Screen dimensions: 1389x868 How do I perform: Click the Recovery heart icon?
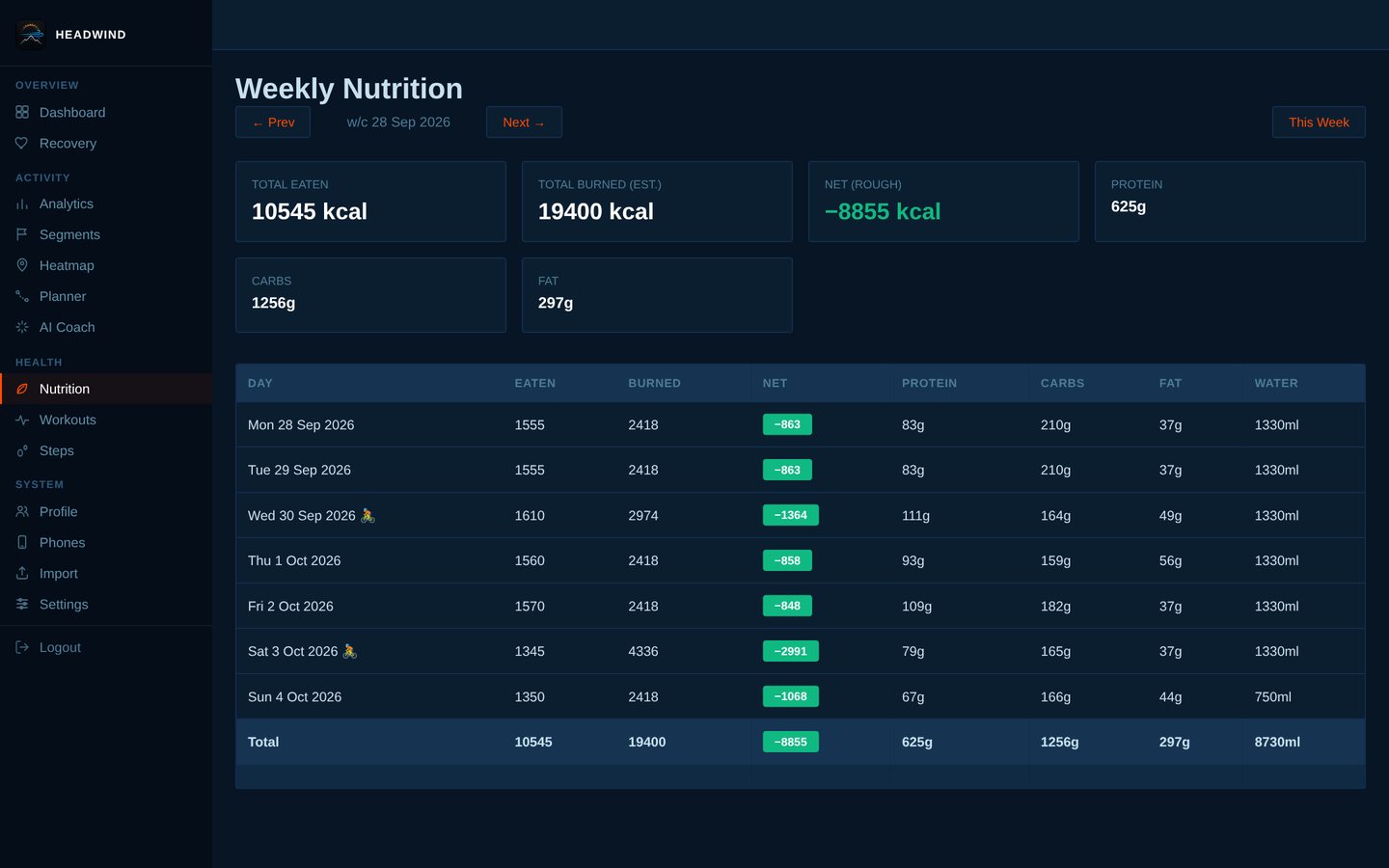22,144
